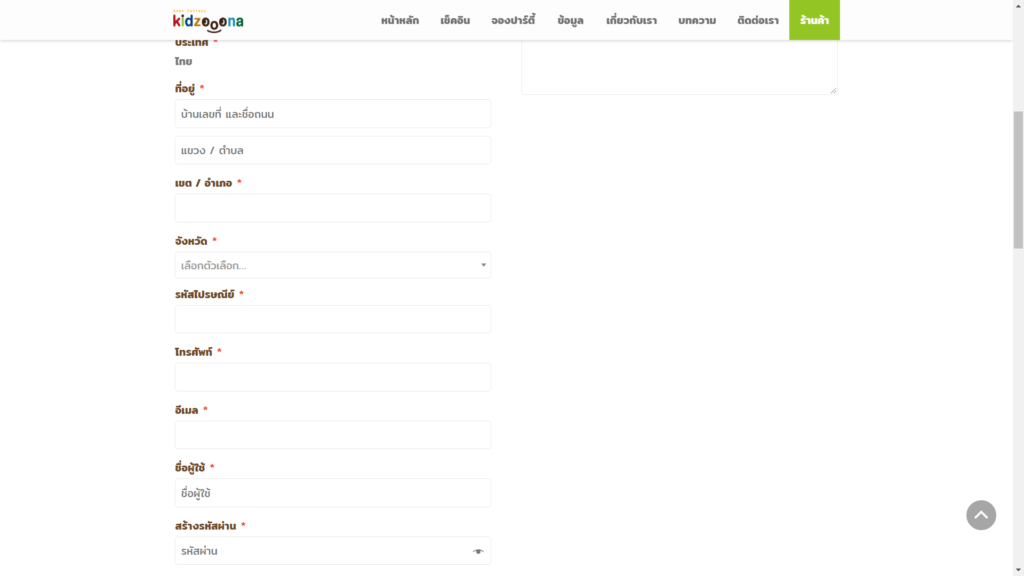Click the โทรศัพท์ phone field
This screenshot has height=576, width=1024.
click(332, 377)
